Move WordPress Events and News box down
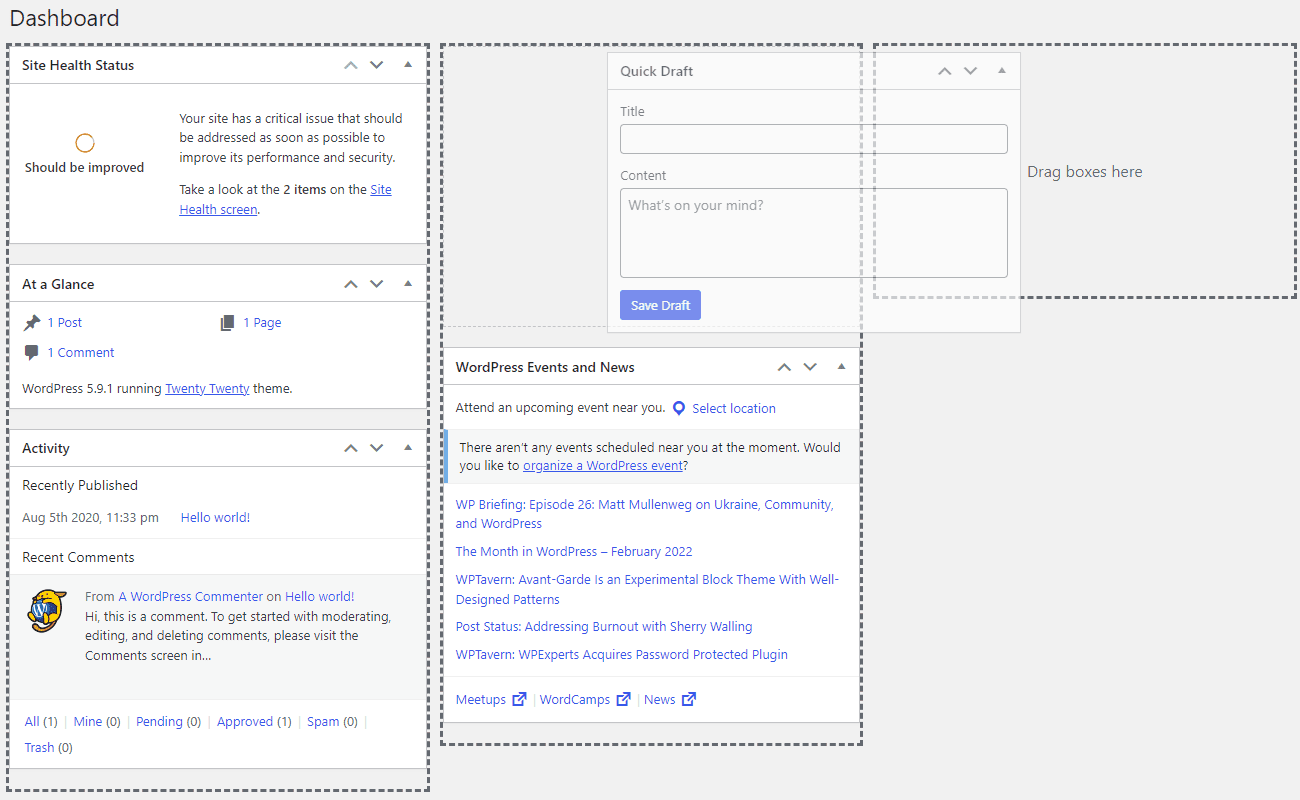The height and width of the screenshot is (800, 1300). pos(810,367)
